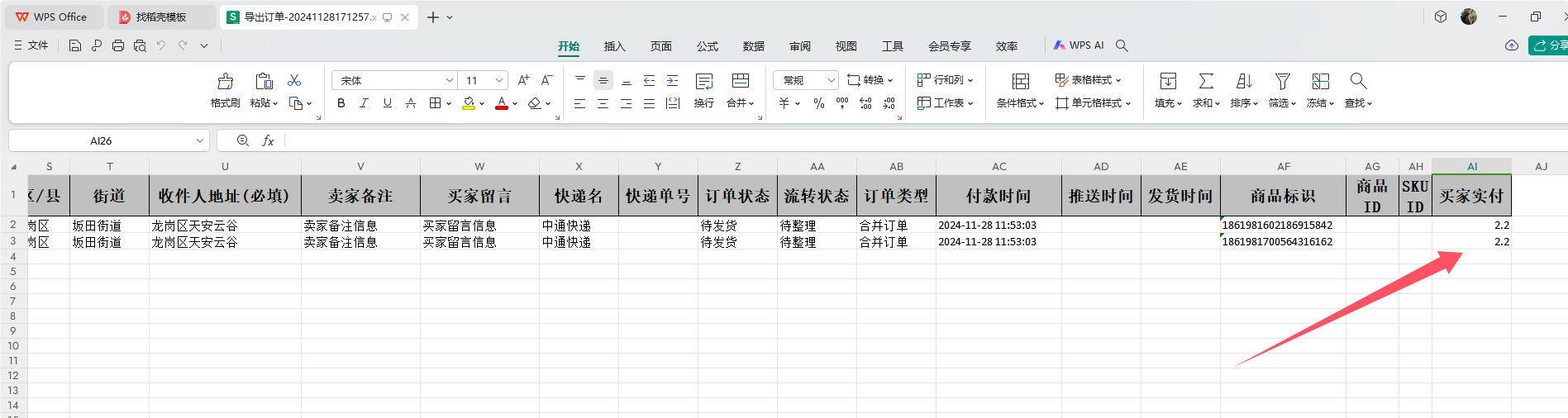
Task: Apply the red font color
Action: [x=502, y=103]
